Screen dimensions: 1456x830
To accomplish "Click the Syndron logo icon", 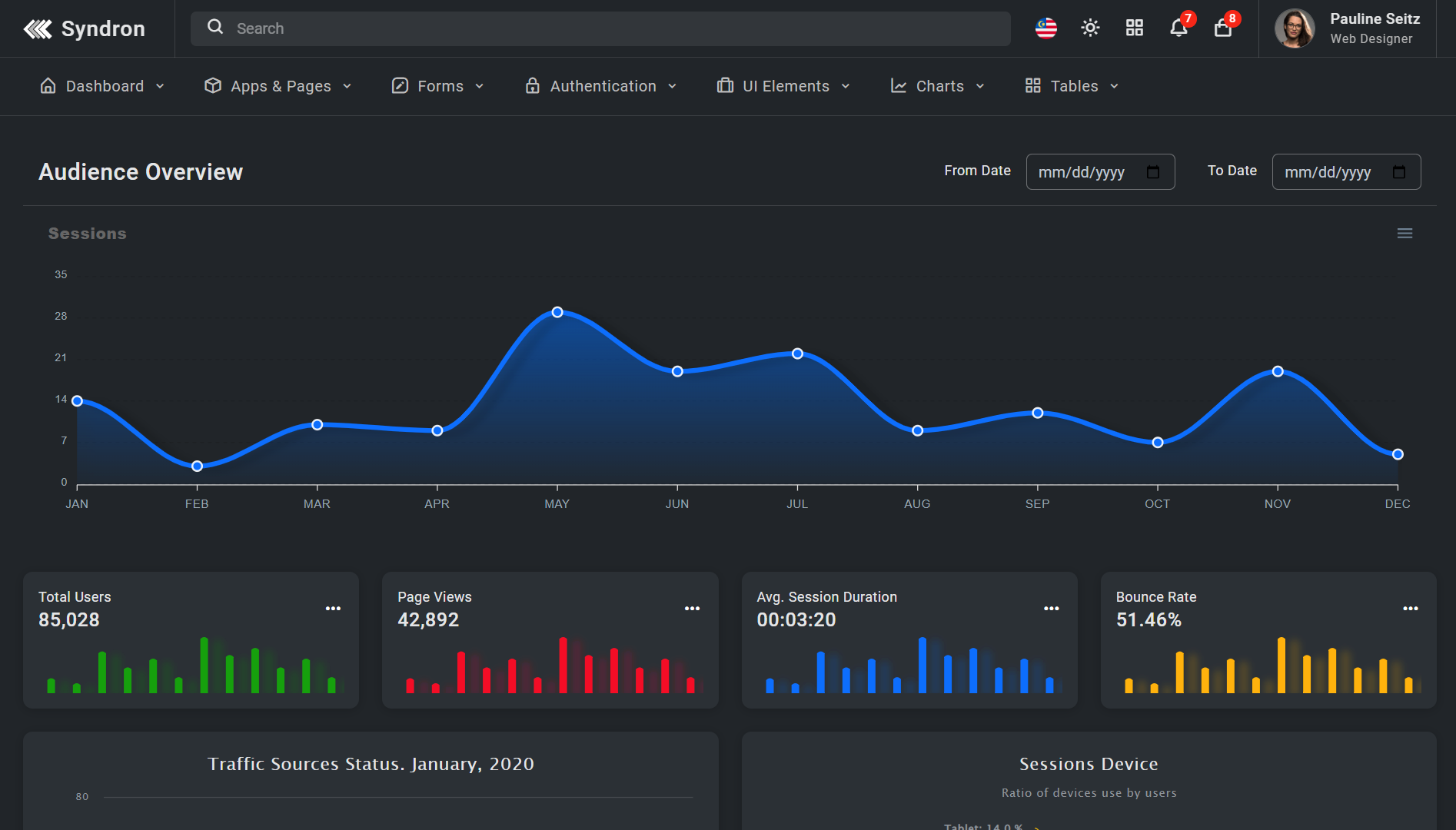I will pos(38,28).
